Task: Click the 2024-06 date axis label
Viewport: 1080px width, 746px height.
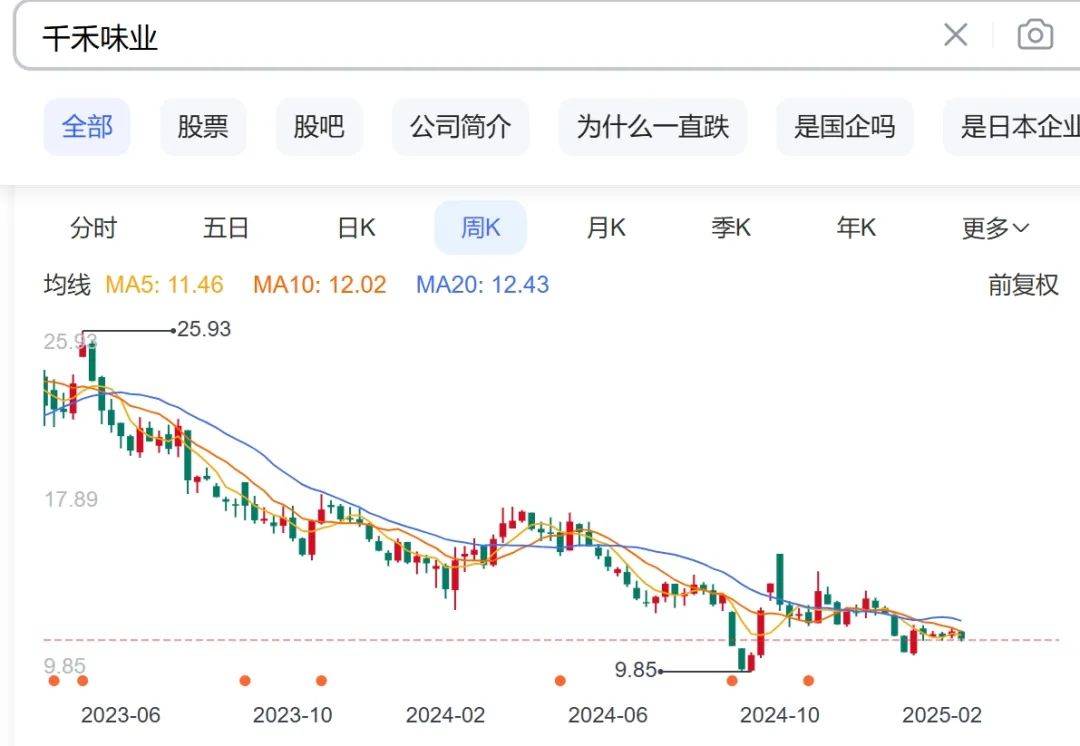Action: coord(608,715)
